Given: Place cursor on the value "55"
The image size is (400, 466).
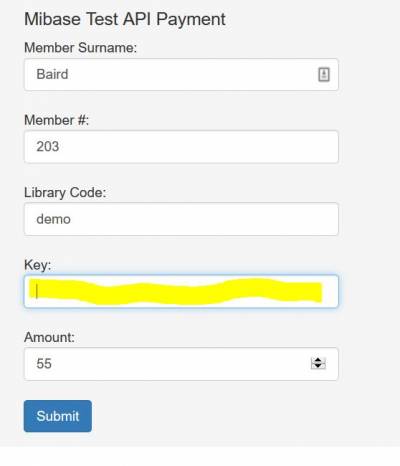Looking at the screenshot, I should coord(44,364).
